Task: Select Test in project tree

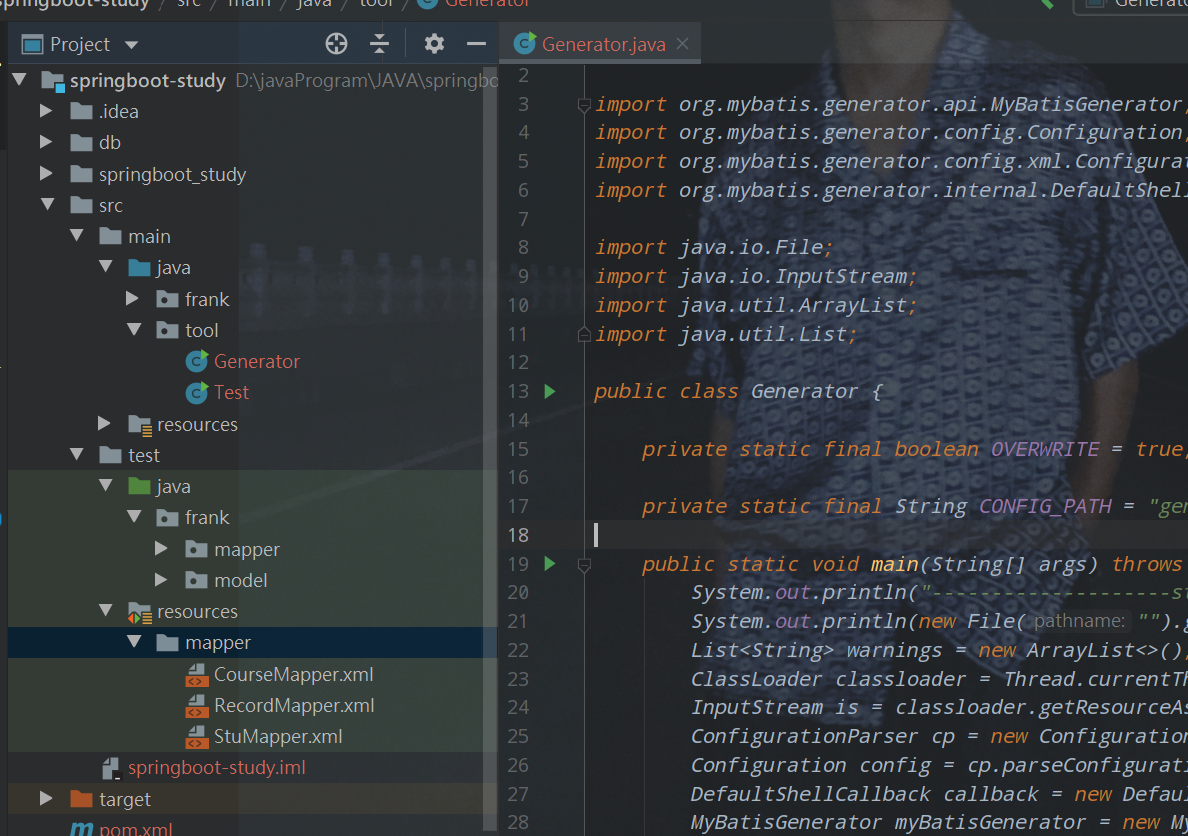Action: (x=231, y=393)
